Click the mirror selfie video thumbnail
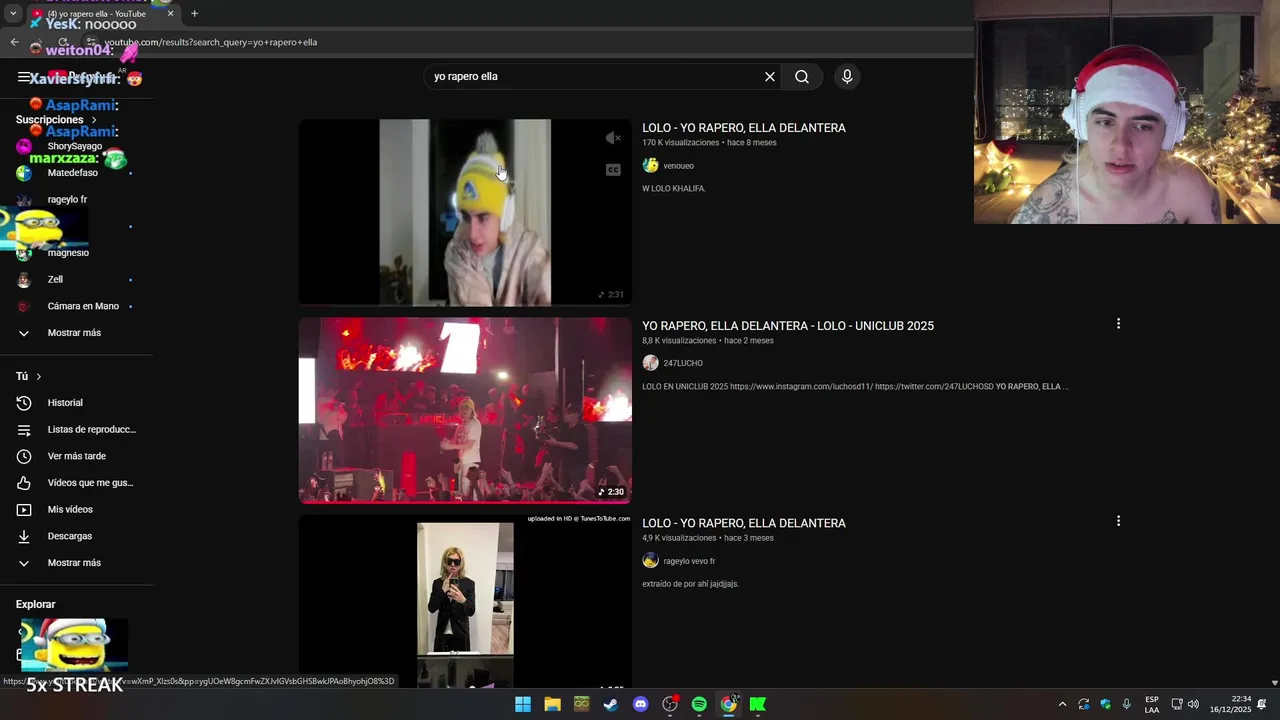1280x720 pixels. coord(465,601)
